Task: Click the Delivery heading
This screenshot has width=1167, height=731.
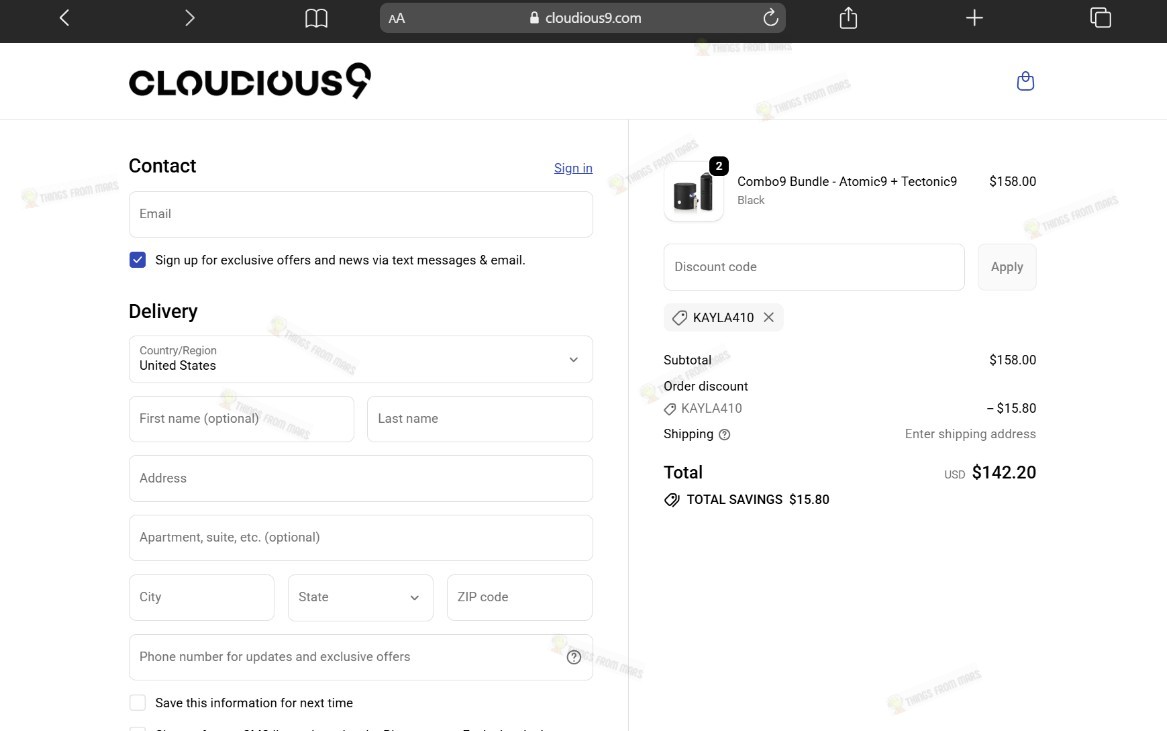Action: click(x=163, y=311)
